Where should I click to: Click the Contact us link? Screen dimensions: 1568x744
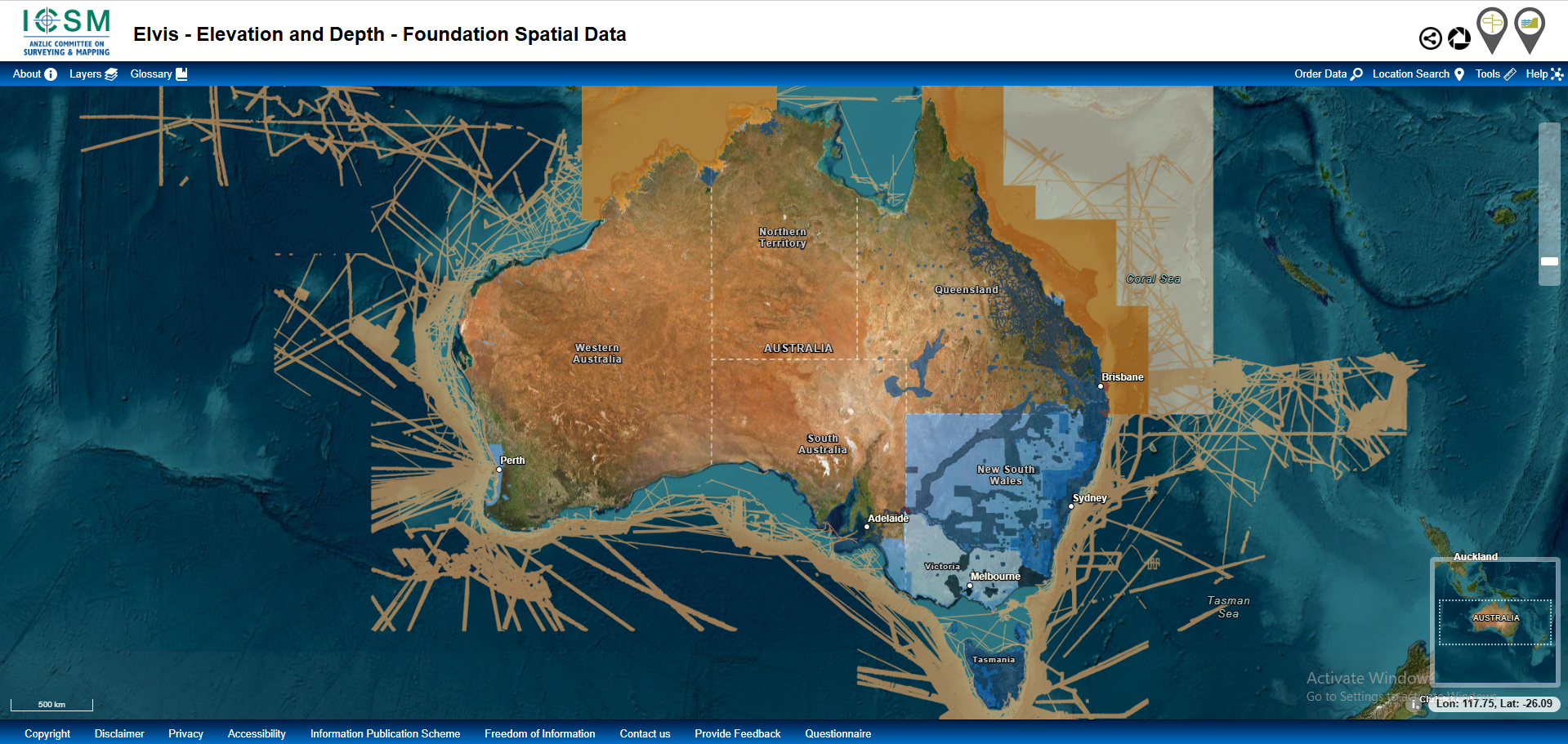645,733
